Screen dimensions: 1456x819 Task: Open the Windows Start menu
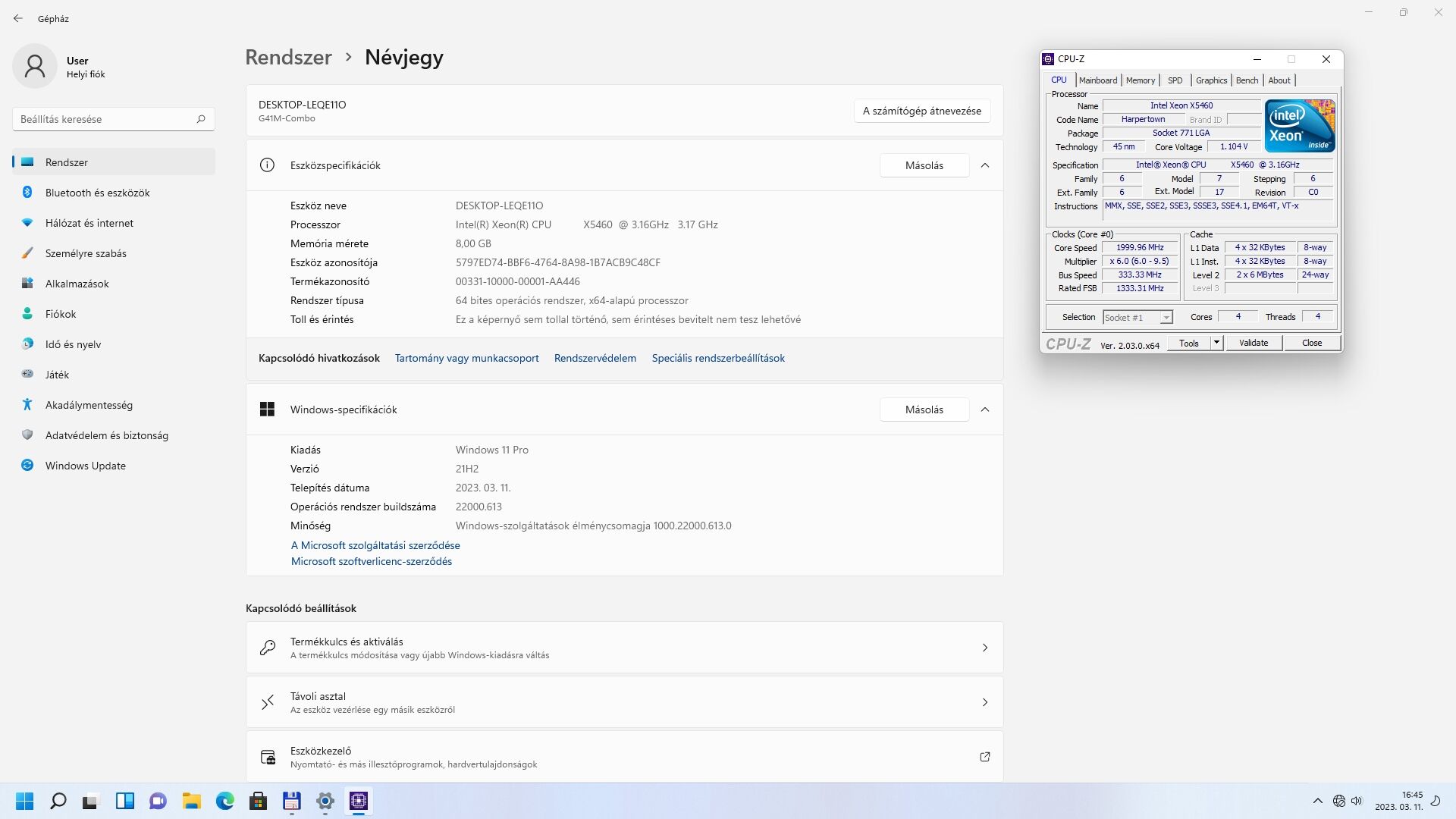tap(25, 801)
